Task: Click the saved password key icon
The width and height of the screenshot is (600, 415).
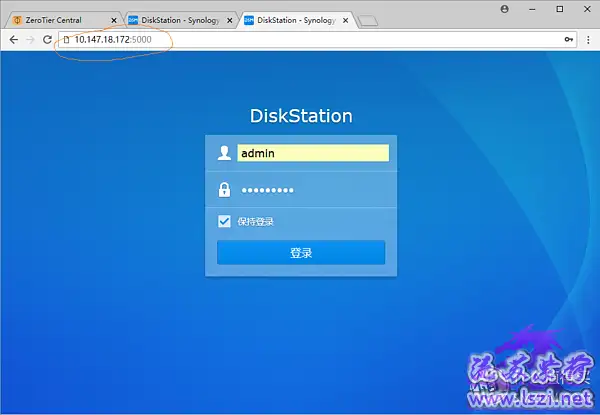Action: pos(569,39)
